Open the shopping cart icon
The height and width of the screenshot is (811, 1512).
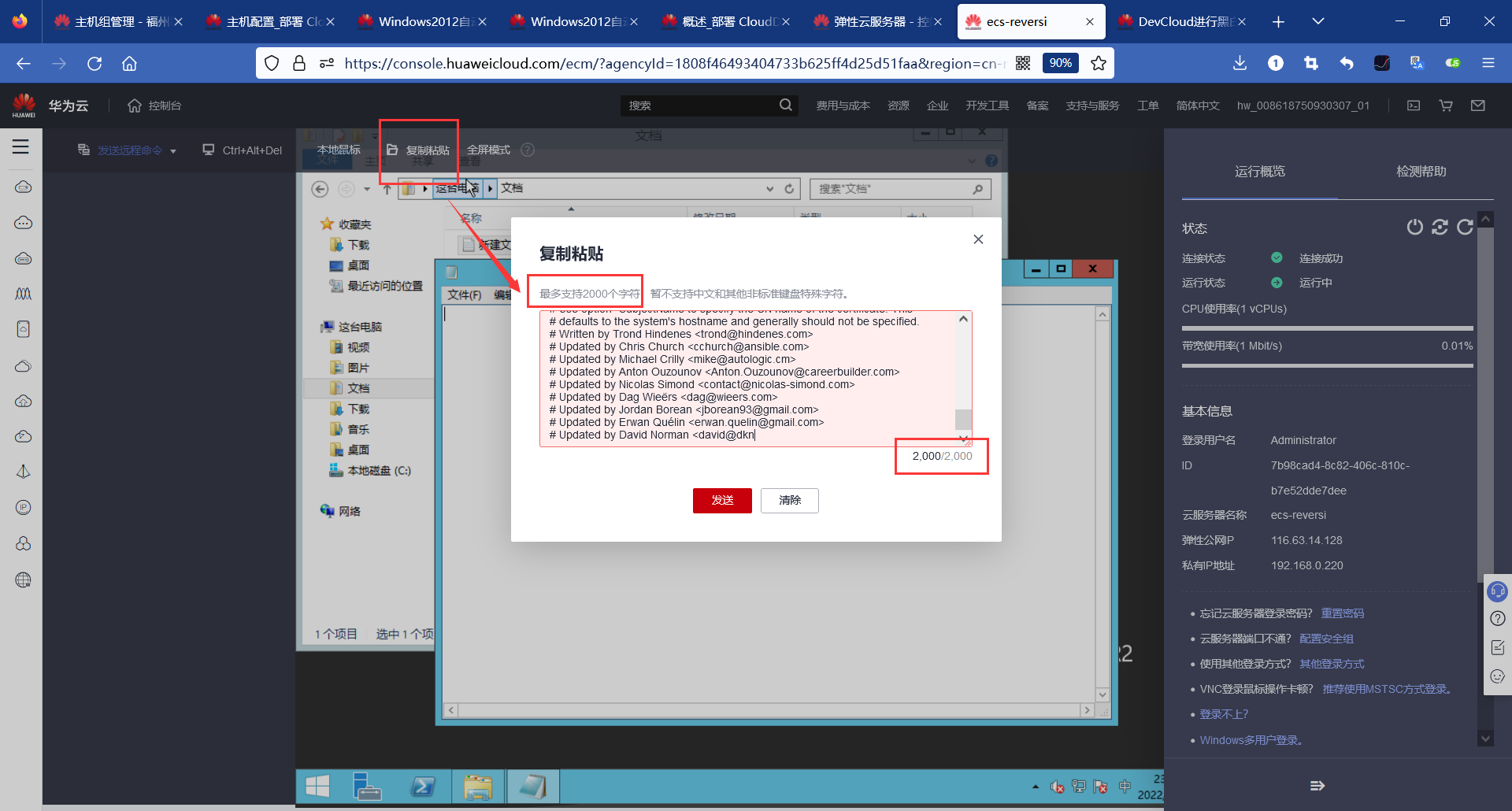coord(1446,106)
